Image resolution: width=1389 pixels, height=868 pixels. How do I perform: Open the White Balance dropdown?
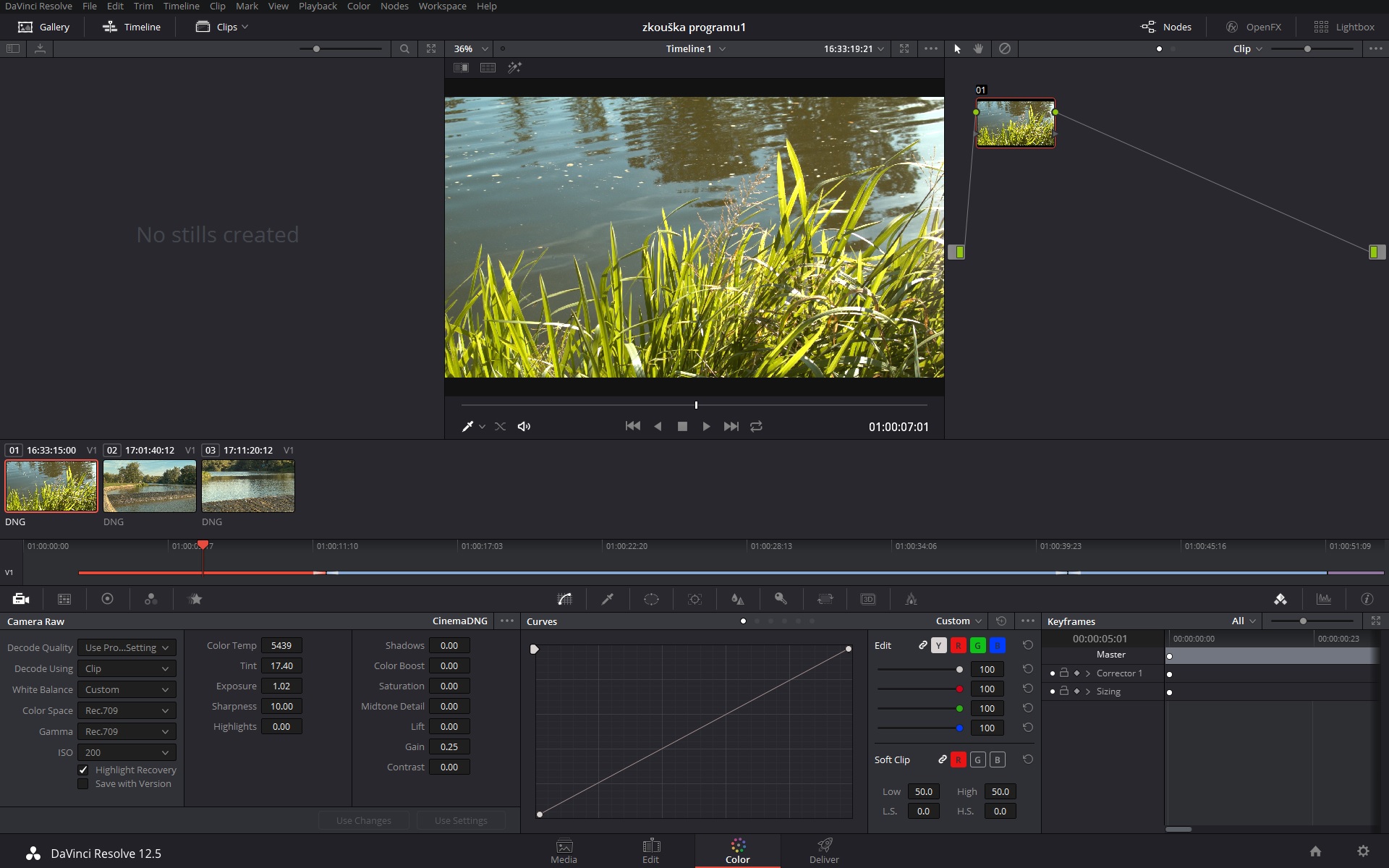pos(127,690)
